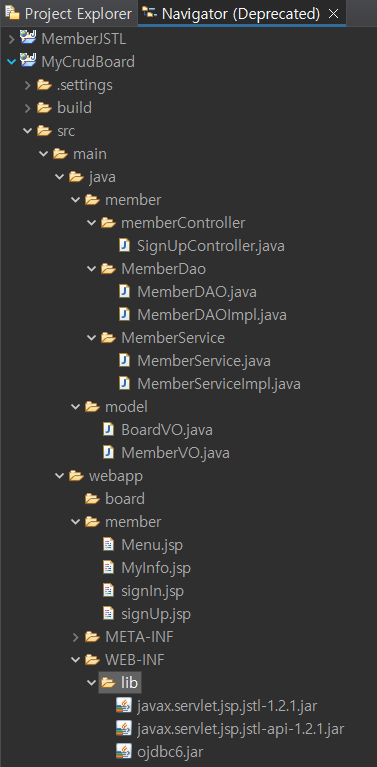Image resolution: width=377 pixels, height=767 pixels.
Task: Expand the build folder
Action: click(x=28, y=108)
